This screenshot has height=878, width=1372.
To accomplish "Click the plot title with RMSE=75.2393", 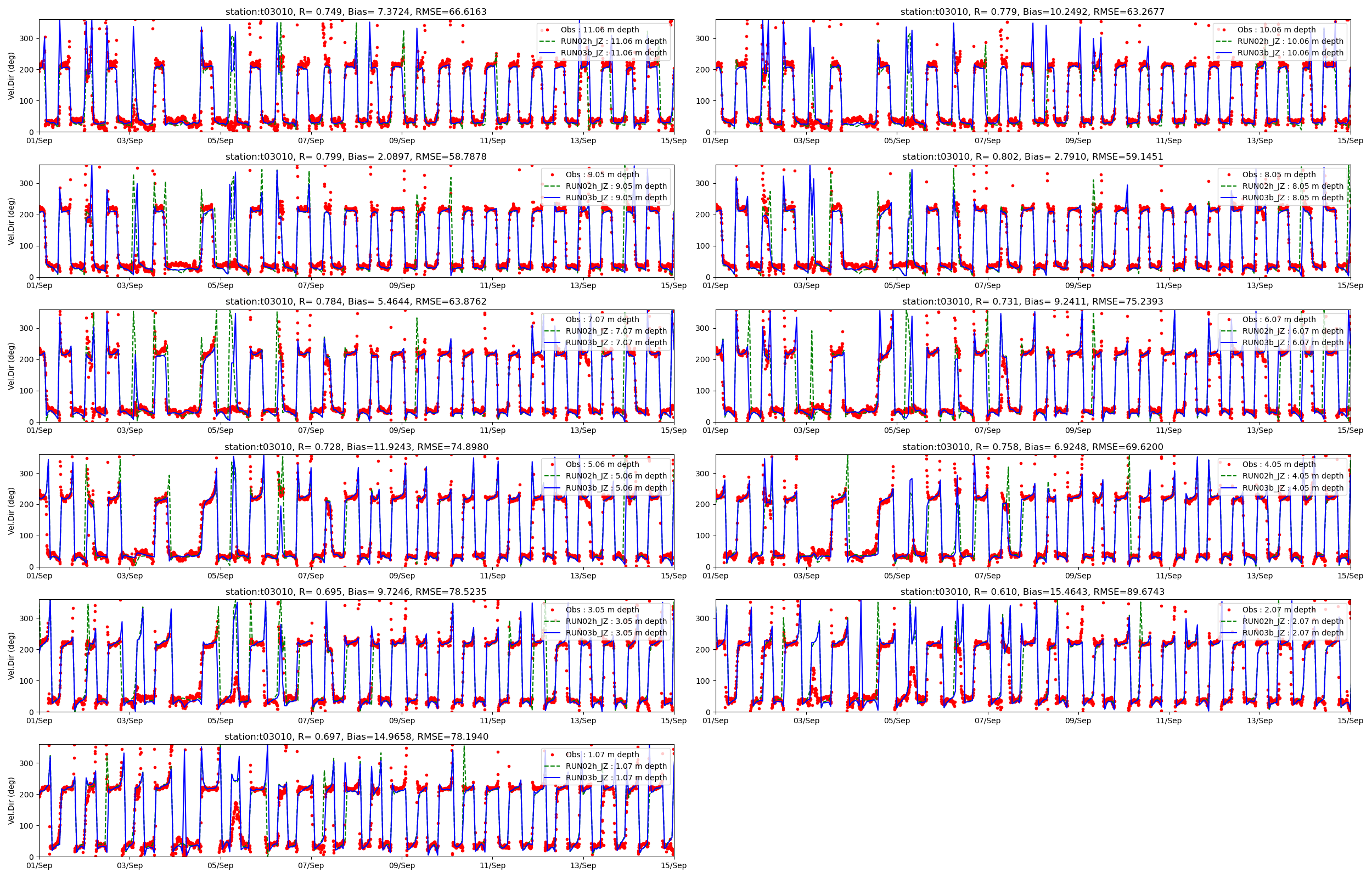I will [x=1032, y=302].
